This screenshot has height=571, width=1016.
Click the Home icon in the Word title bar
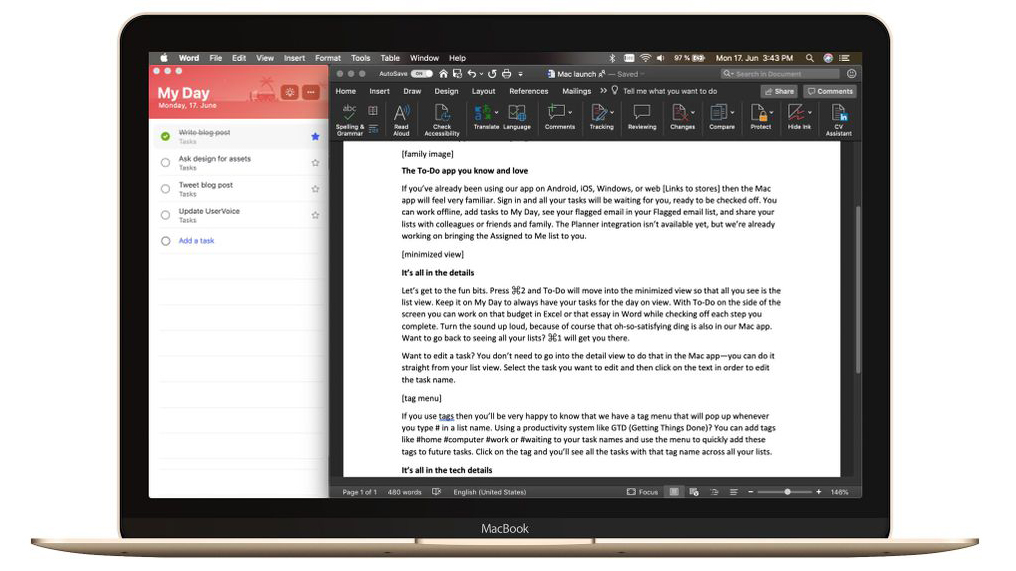tap(443, 74)
